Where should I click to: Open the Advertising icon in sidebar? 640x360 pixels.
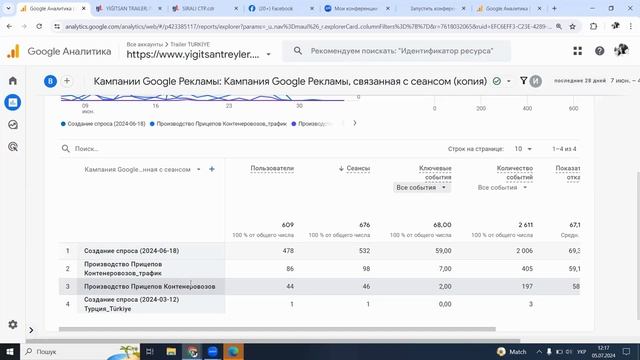13,147
